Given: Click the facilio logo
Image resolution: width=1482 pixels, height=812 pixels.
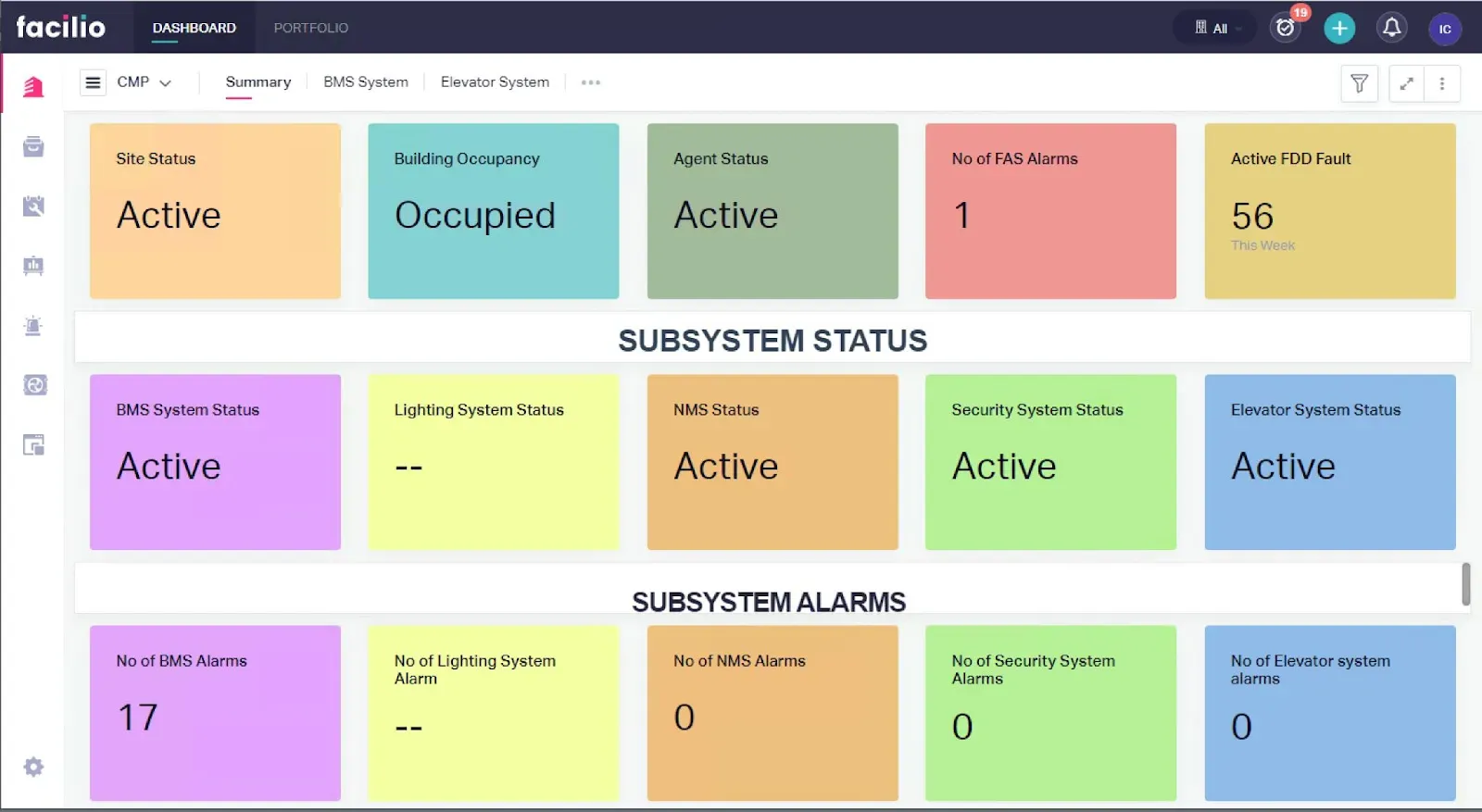Looking at the screenshot, I should click(61, 27).
